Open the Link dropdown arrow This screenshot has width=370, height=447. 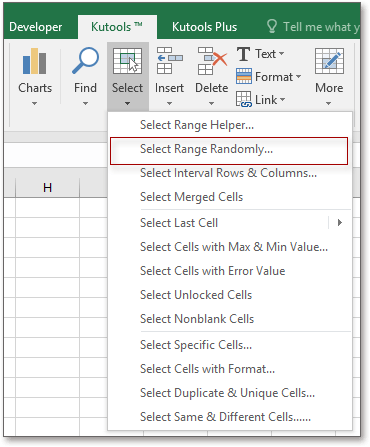(x=283, y=99)
